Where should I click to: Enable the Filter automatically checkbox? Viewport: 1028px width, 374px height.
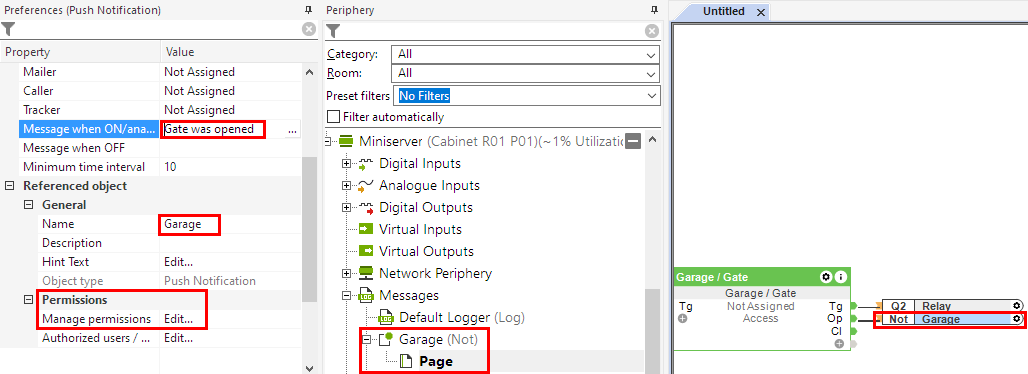tap(333, 117)
